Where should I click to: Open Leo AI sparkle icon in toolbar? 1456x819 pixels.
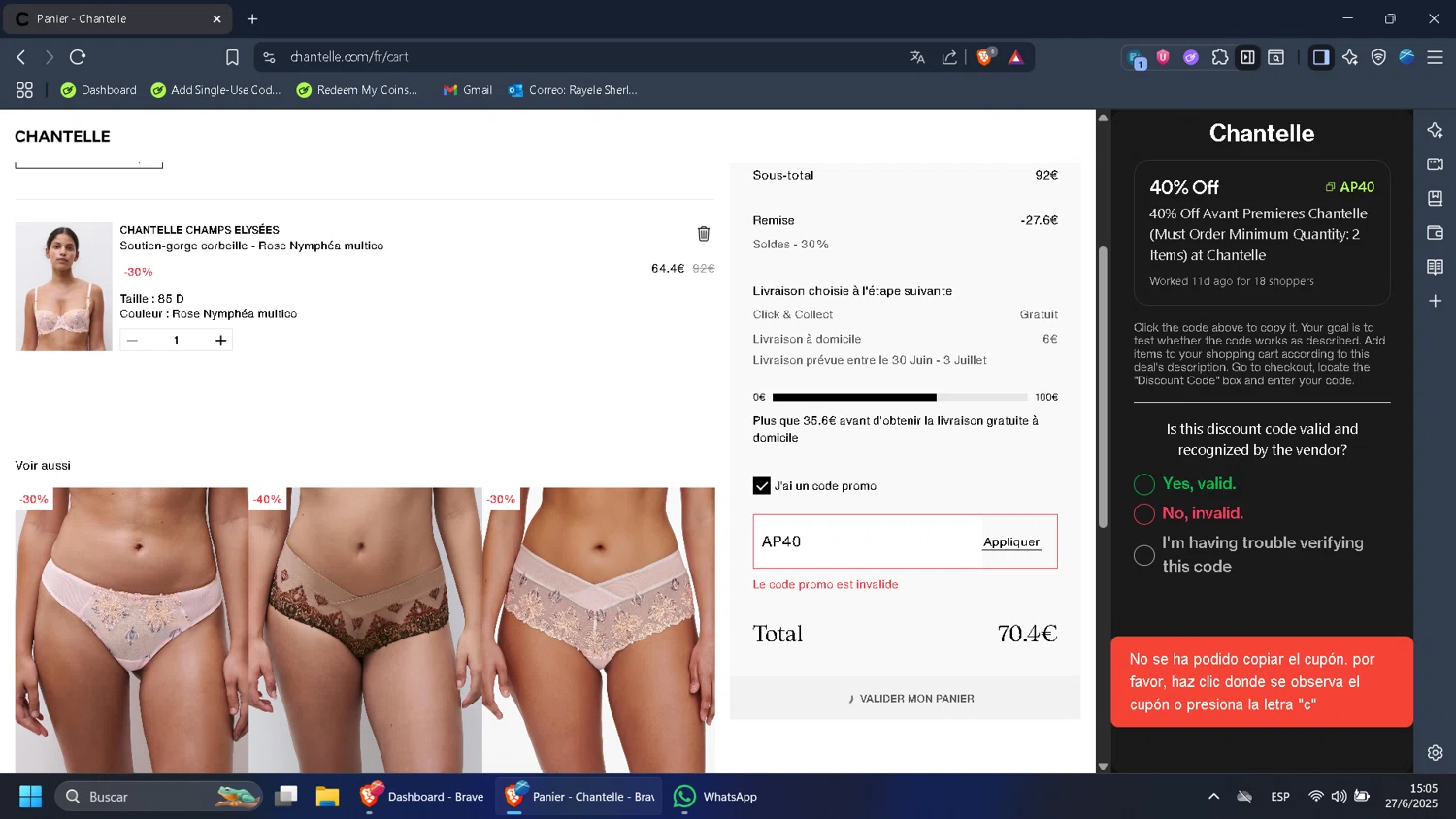[x=1350, y=57]
